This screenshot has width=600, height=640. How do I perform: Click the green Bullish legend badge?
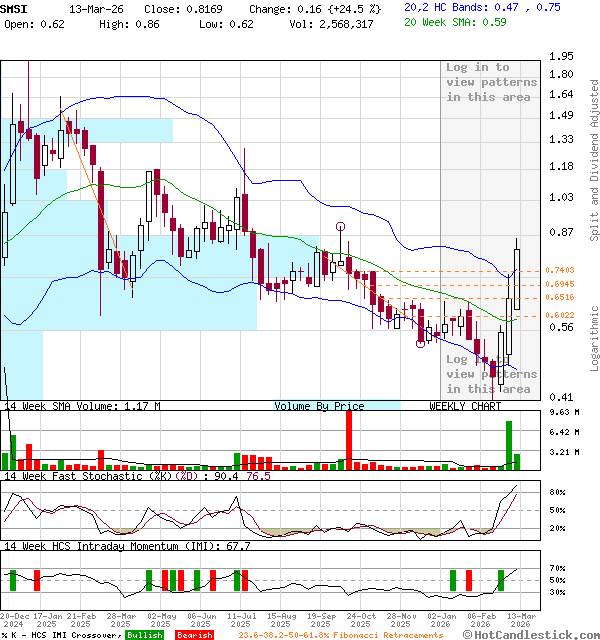144,635
